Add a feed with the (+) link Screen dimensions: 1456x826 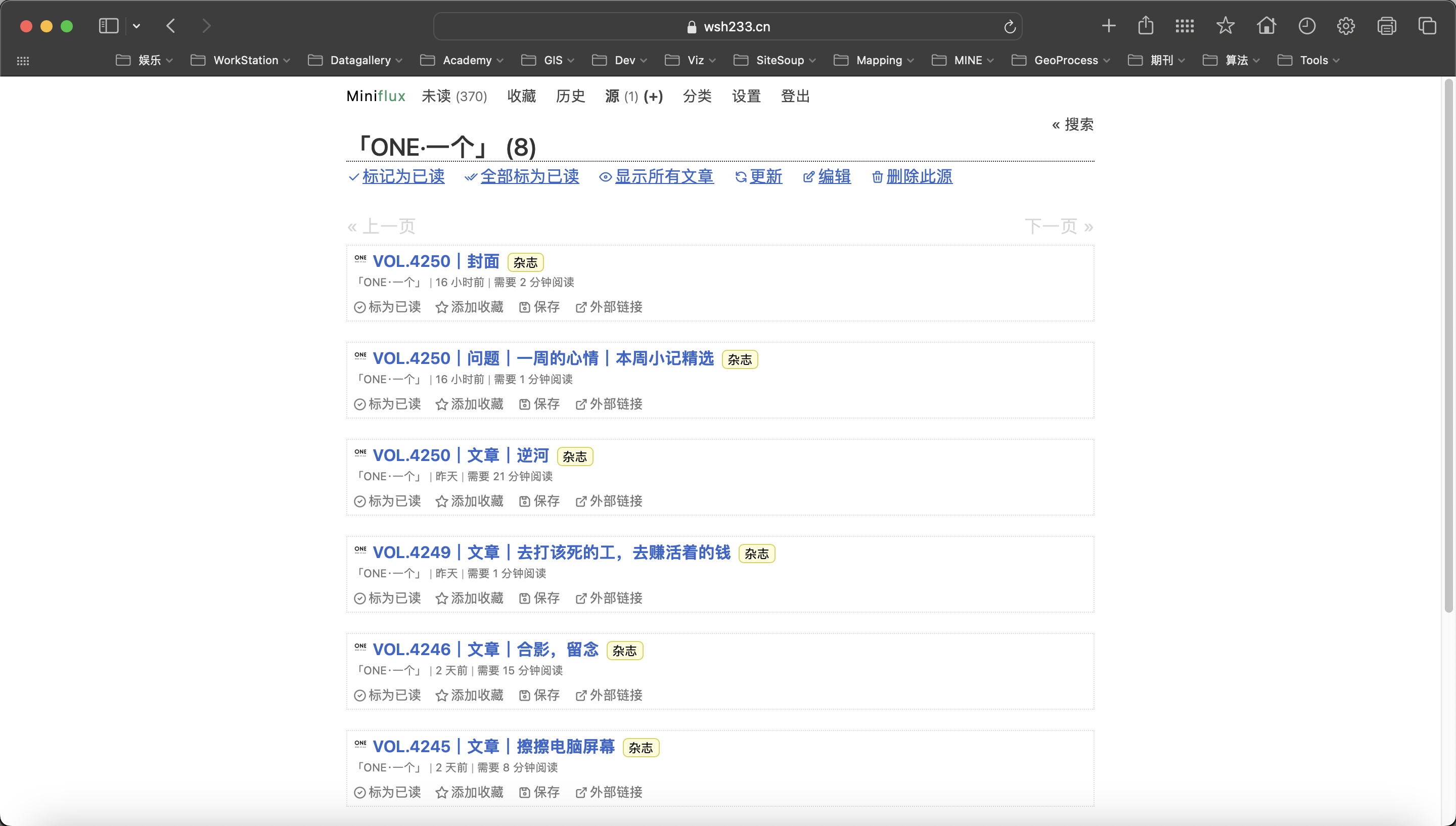click(x=653, y=97)
